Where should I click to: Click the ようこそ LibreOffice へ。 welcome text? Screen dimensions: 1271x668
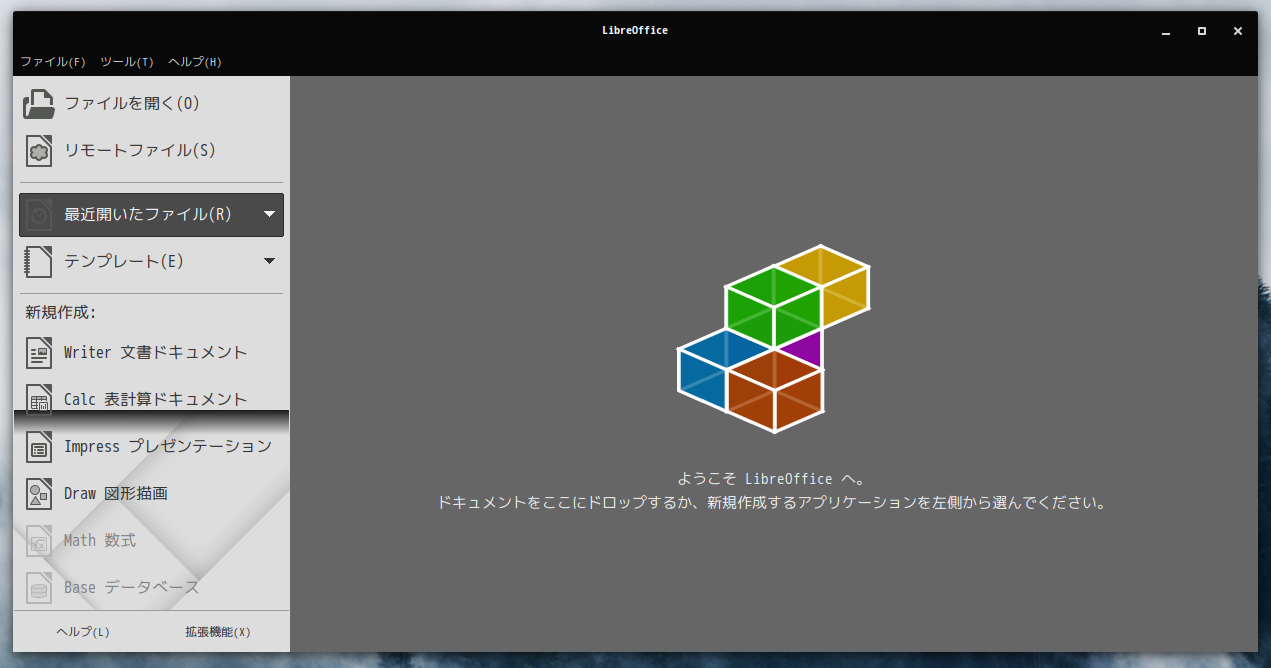pyautogui.click(x=771, y=479)
